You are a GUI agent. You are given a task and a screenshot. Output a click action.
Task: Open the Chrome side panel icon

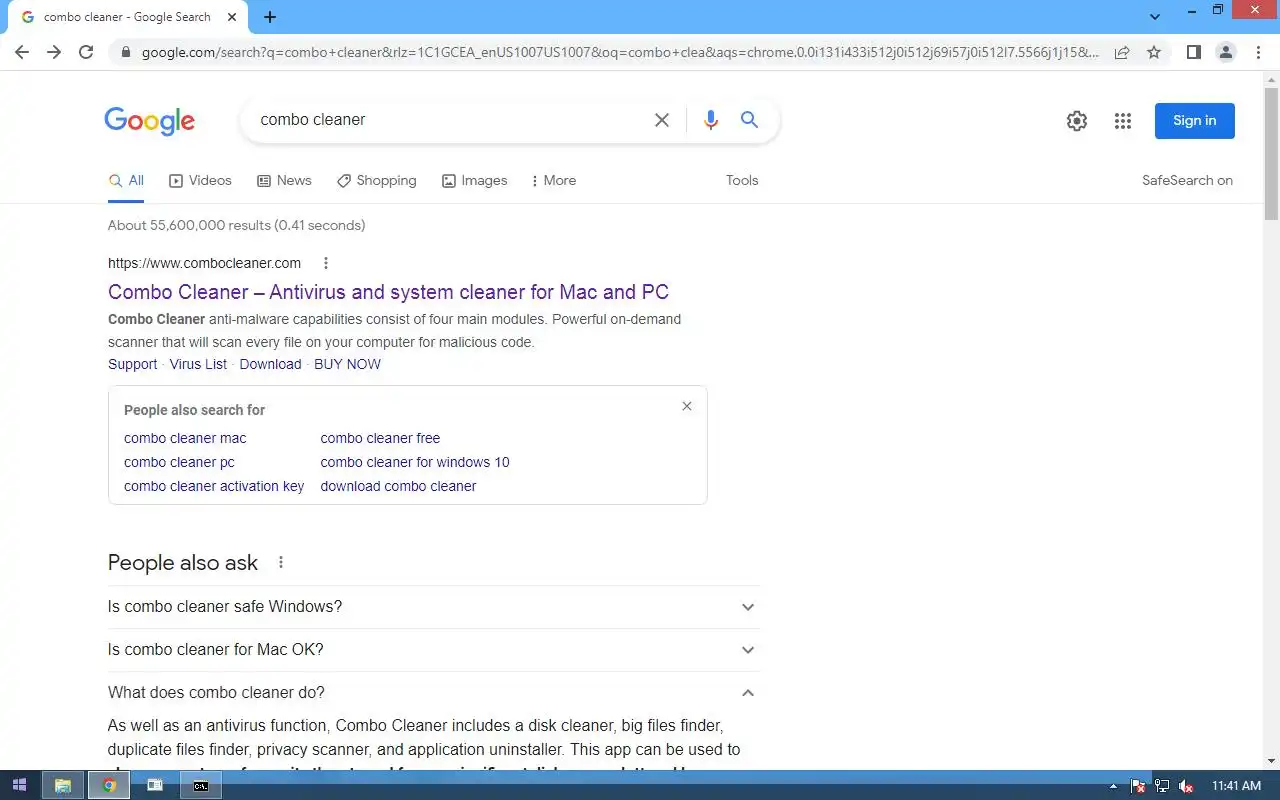pos(1193,52)
